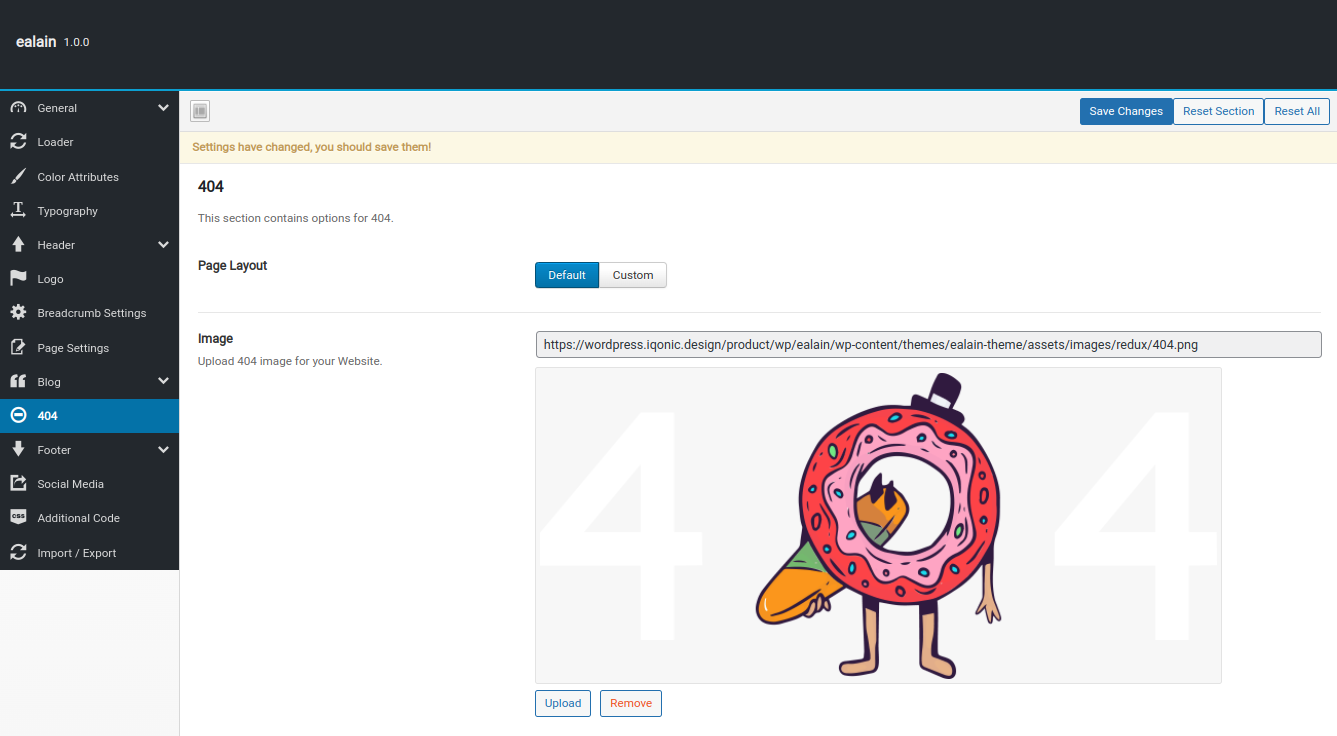Click Remove under the 404 image
This screenshot has height=736, width=1337.
pyautogui.click(x=631, y=703)
